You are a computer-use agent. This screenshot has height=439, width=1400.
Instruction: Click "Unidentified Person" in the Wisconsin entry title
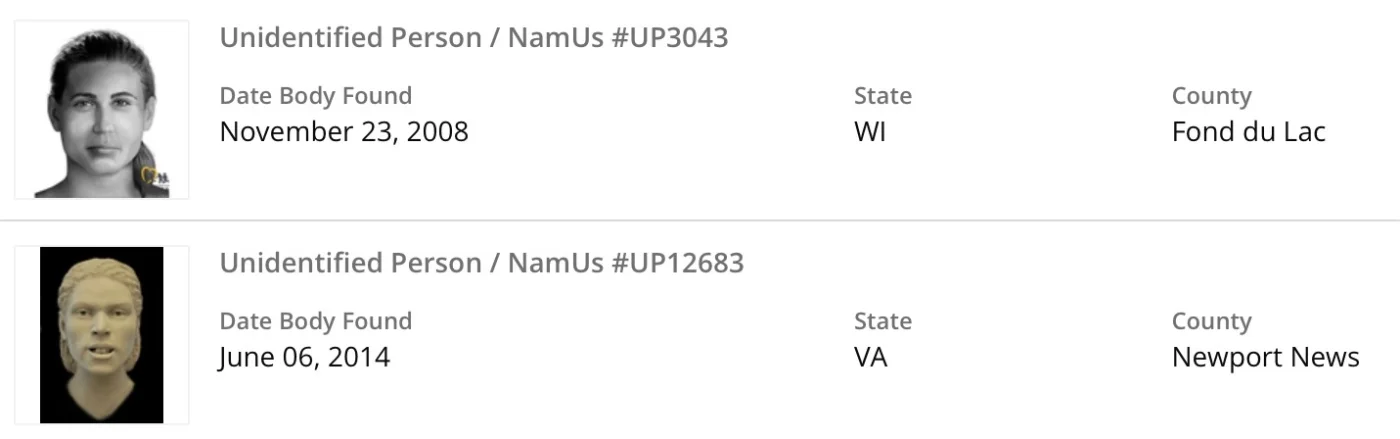point(350,38)
